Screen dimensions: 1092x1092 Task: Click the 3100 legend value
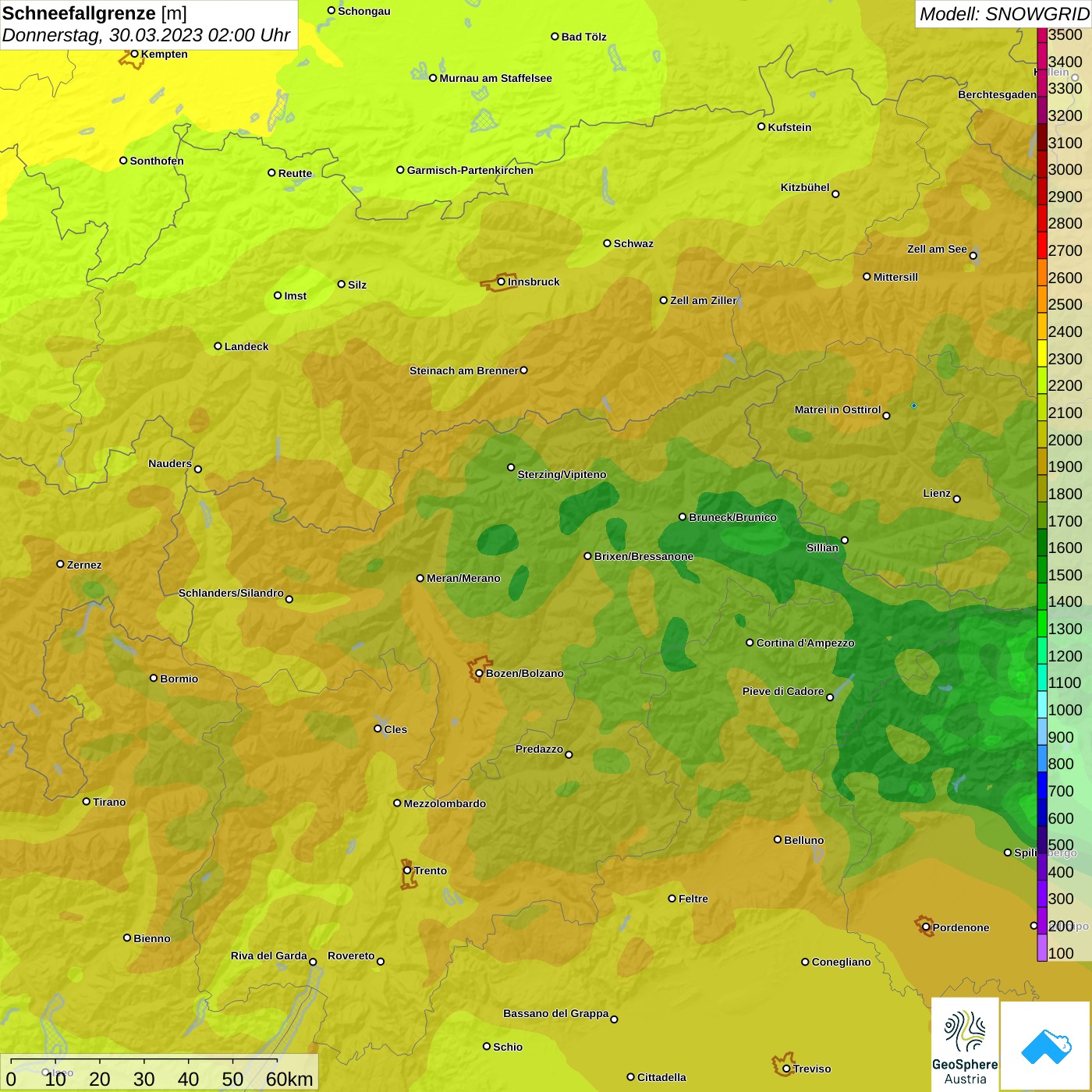pos(1065,143)
